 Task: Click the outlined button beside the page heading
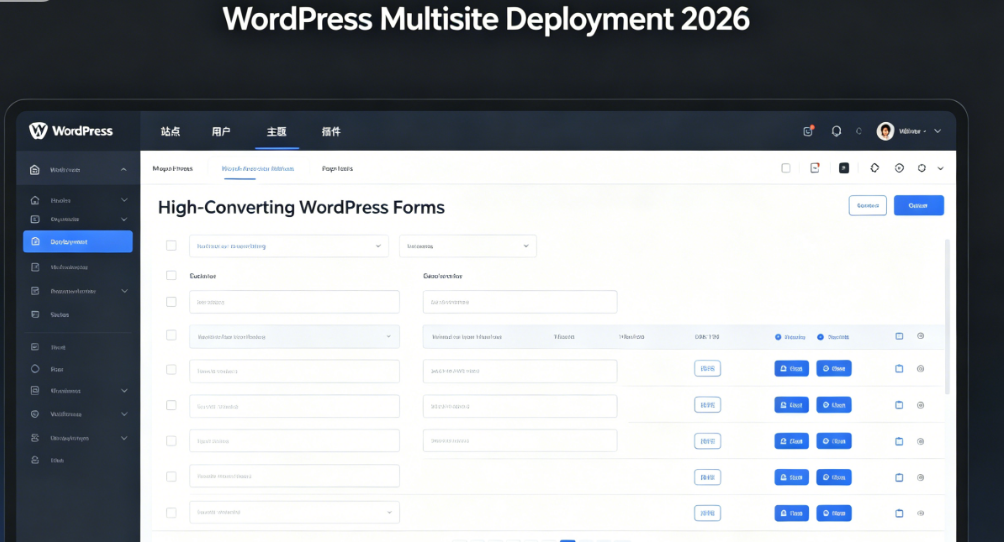pyautogui.click(x=867, y=205)
